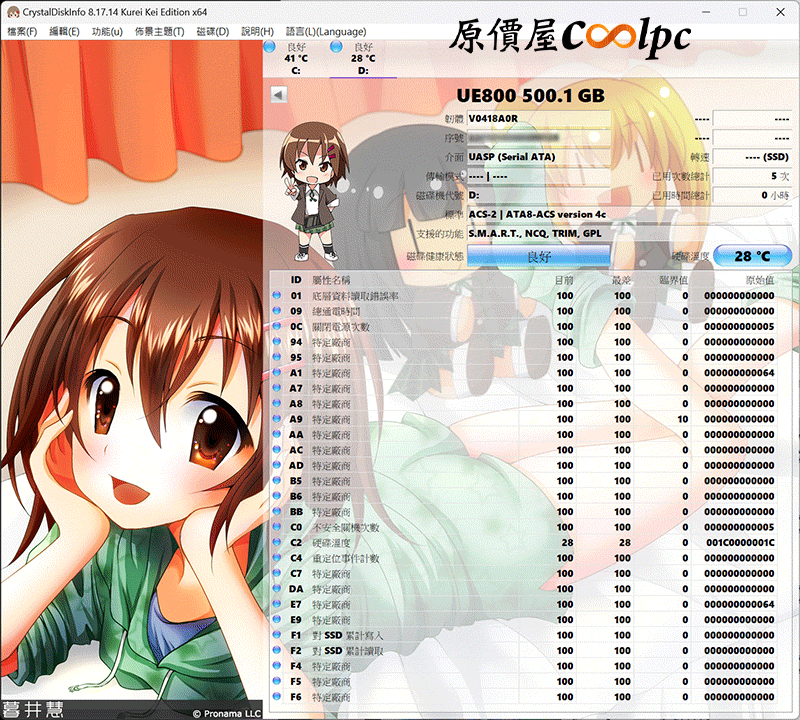Click the previous disk arrow button
This screenshot has width=800, height=720.
(279, 94)
